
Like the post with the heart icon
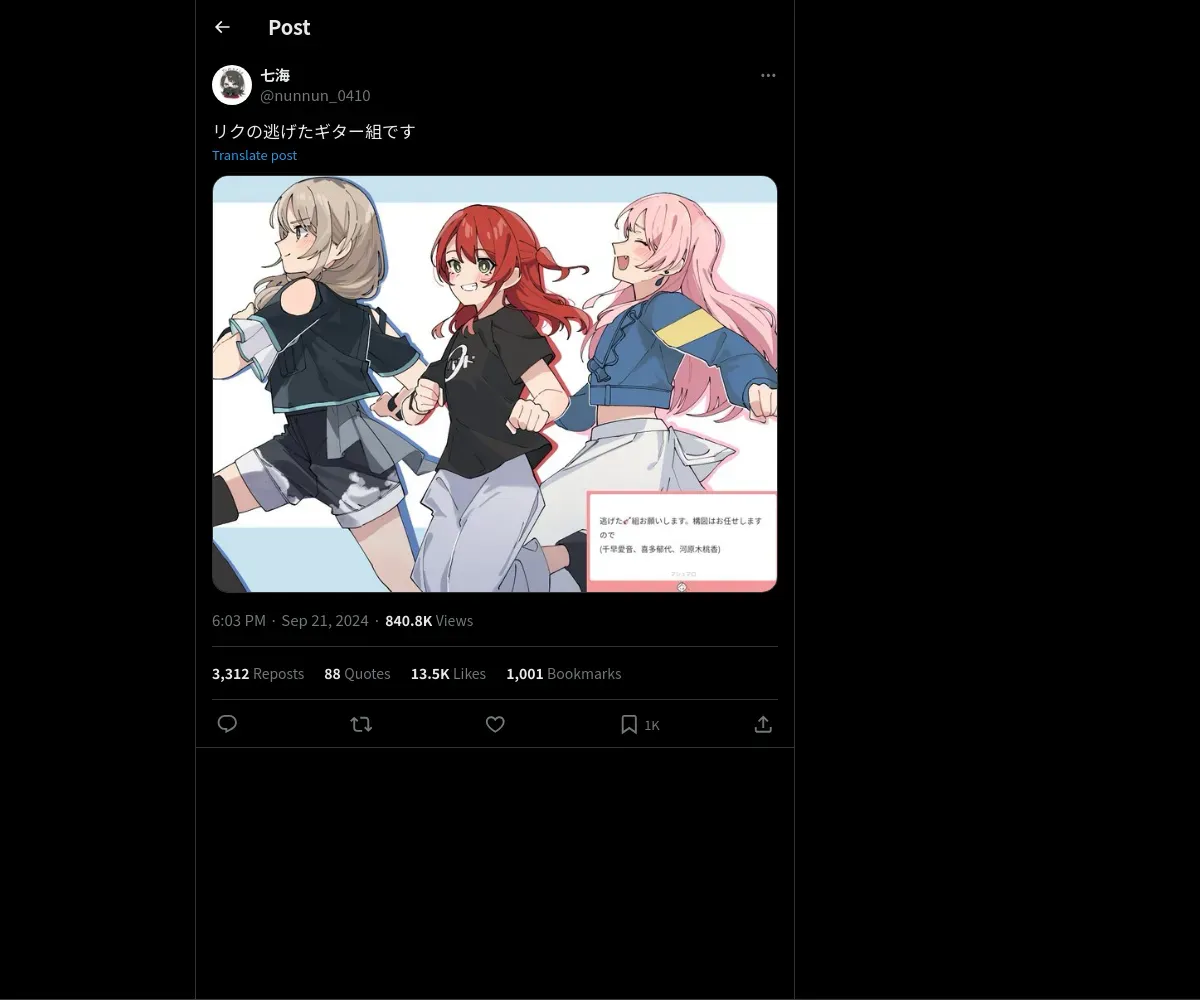[x=495, y=724]
